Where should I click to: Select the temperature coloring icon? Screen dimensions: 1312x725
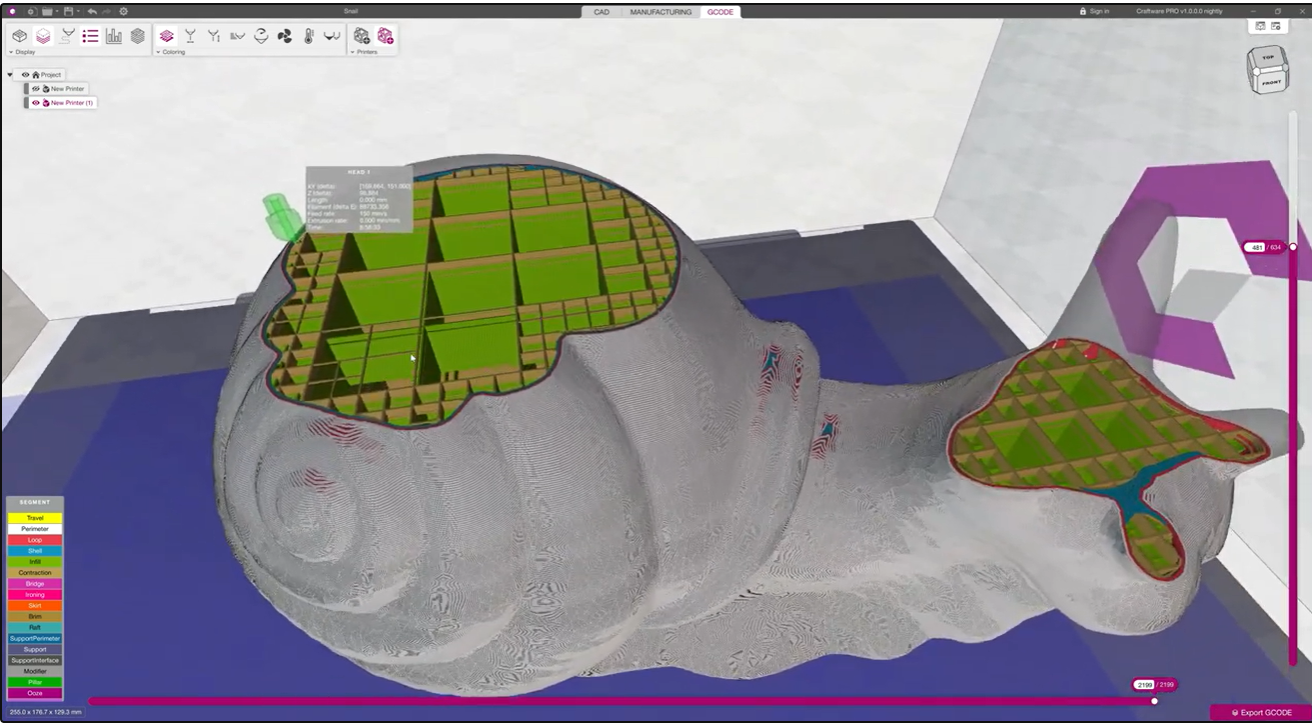point(308,36)
